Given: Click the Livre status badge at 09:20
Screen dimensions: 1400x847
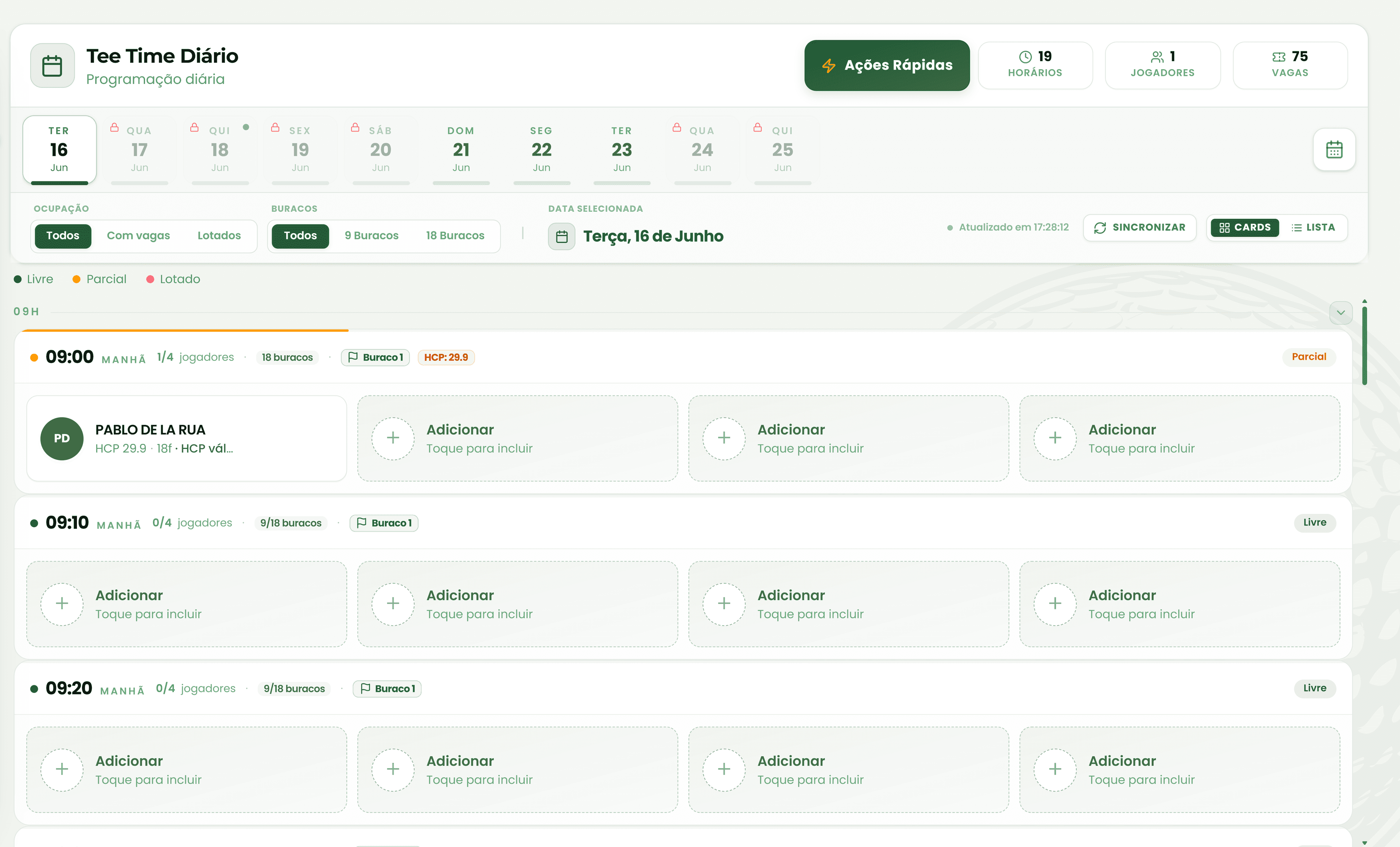Looking at the screenshot, I should click(1315, 688).
